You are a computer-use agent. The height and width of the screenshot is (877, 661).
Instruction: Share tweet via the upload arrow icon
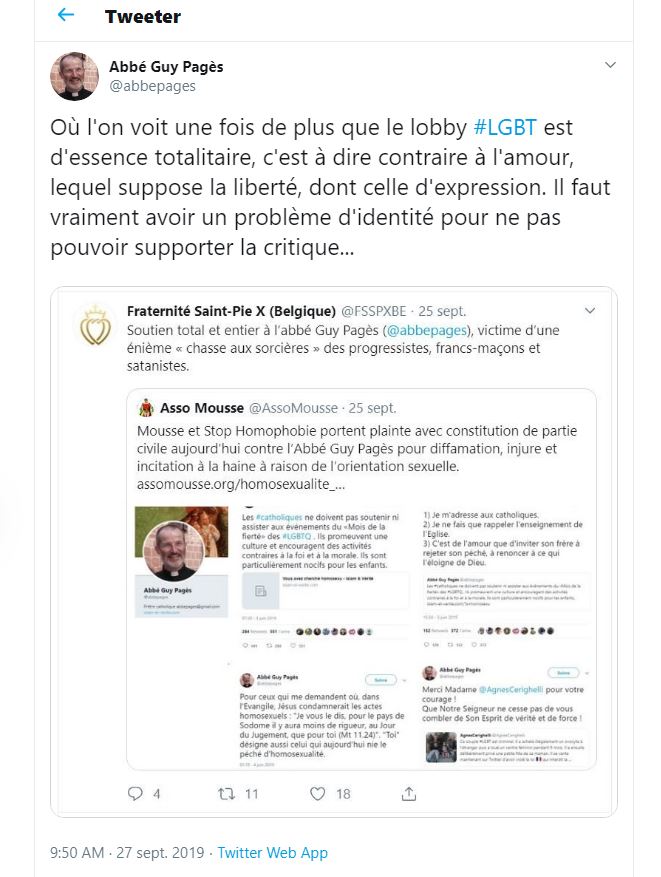409,793
